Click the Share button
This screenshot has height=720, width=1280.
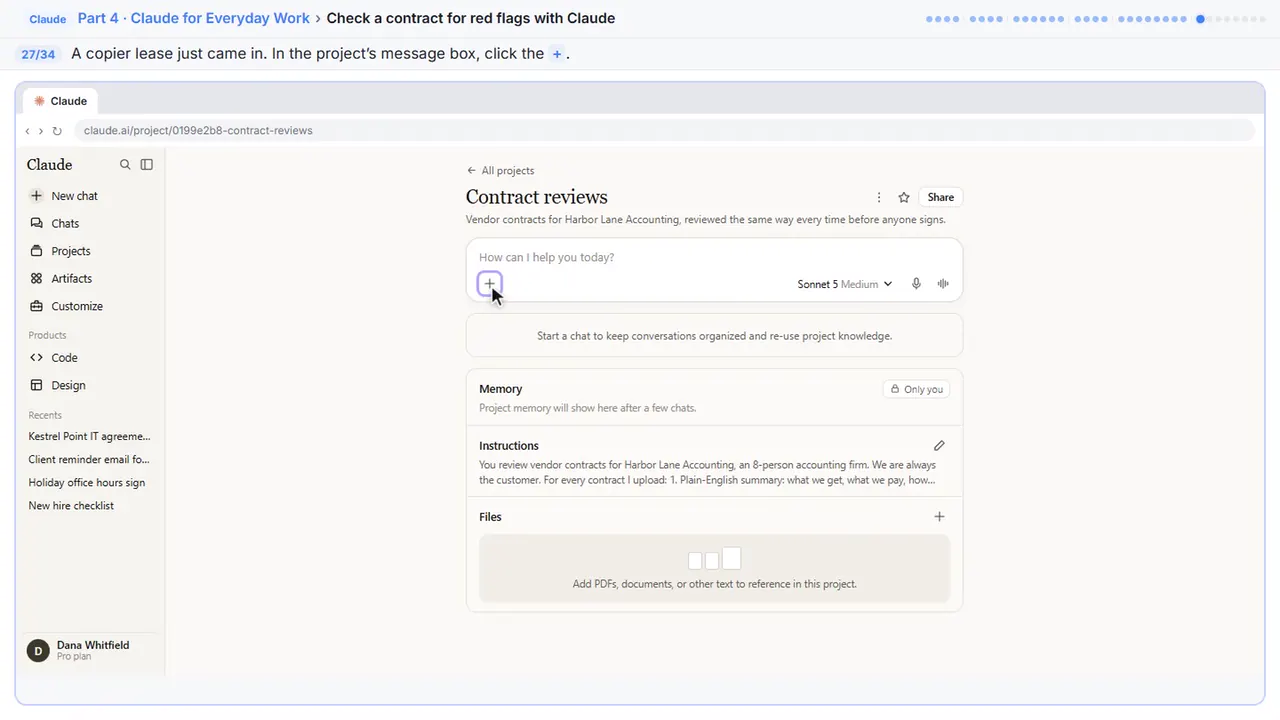click(941, 198)
